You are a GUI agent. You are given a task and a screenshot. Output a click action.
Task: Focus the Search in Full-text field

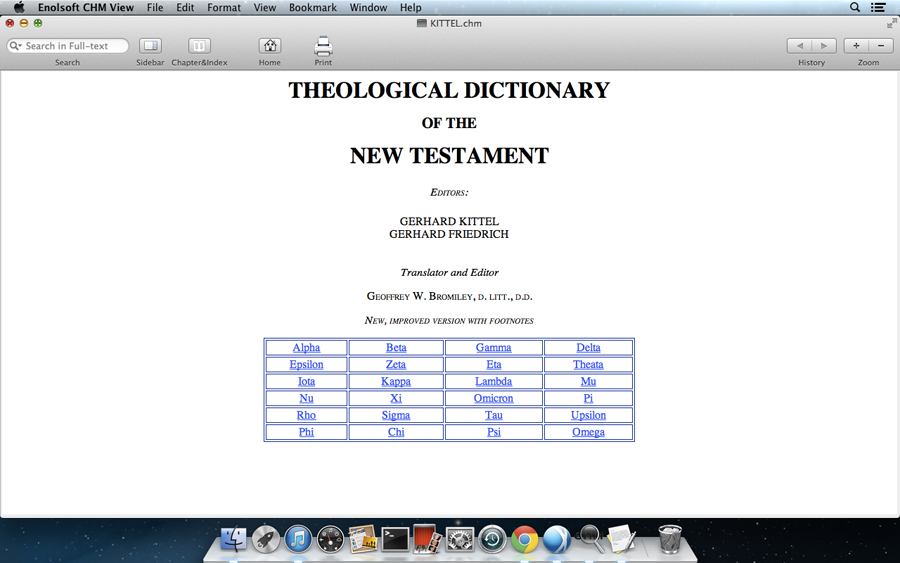click(x=68, y=46)
